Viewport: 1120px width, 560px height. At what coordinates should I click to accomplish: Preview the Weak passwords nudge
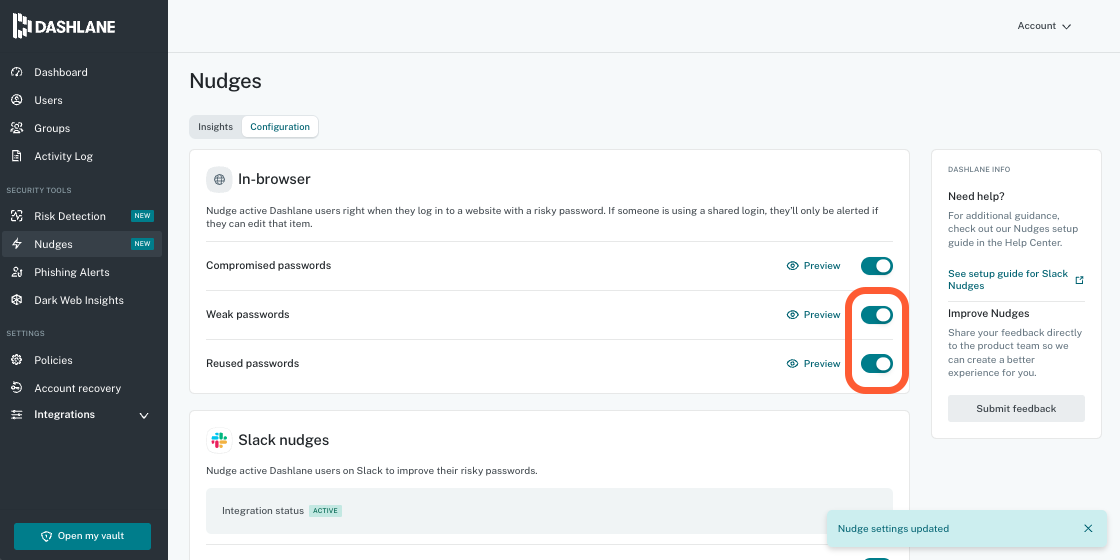pos(813,315)
